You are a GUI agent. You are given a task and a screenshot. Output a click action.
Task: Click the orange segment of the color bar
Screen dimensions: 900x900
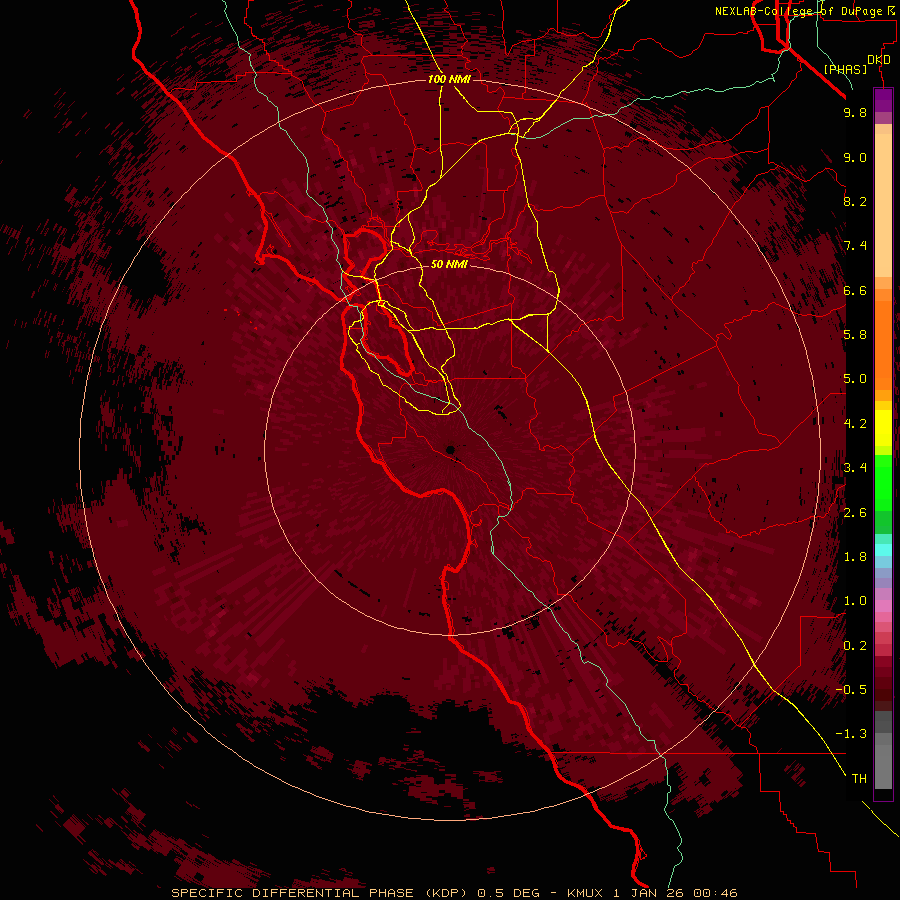[x=883, y=346]
